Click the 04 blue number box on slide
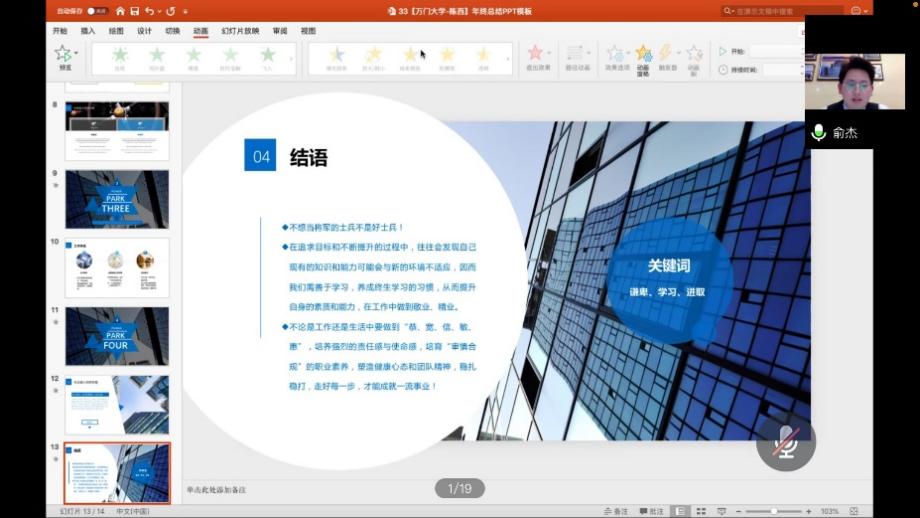 pyautogui.click(x=260, y=155)
